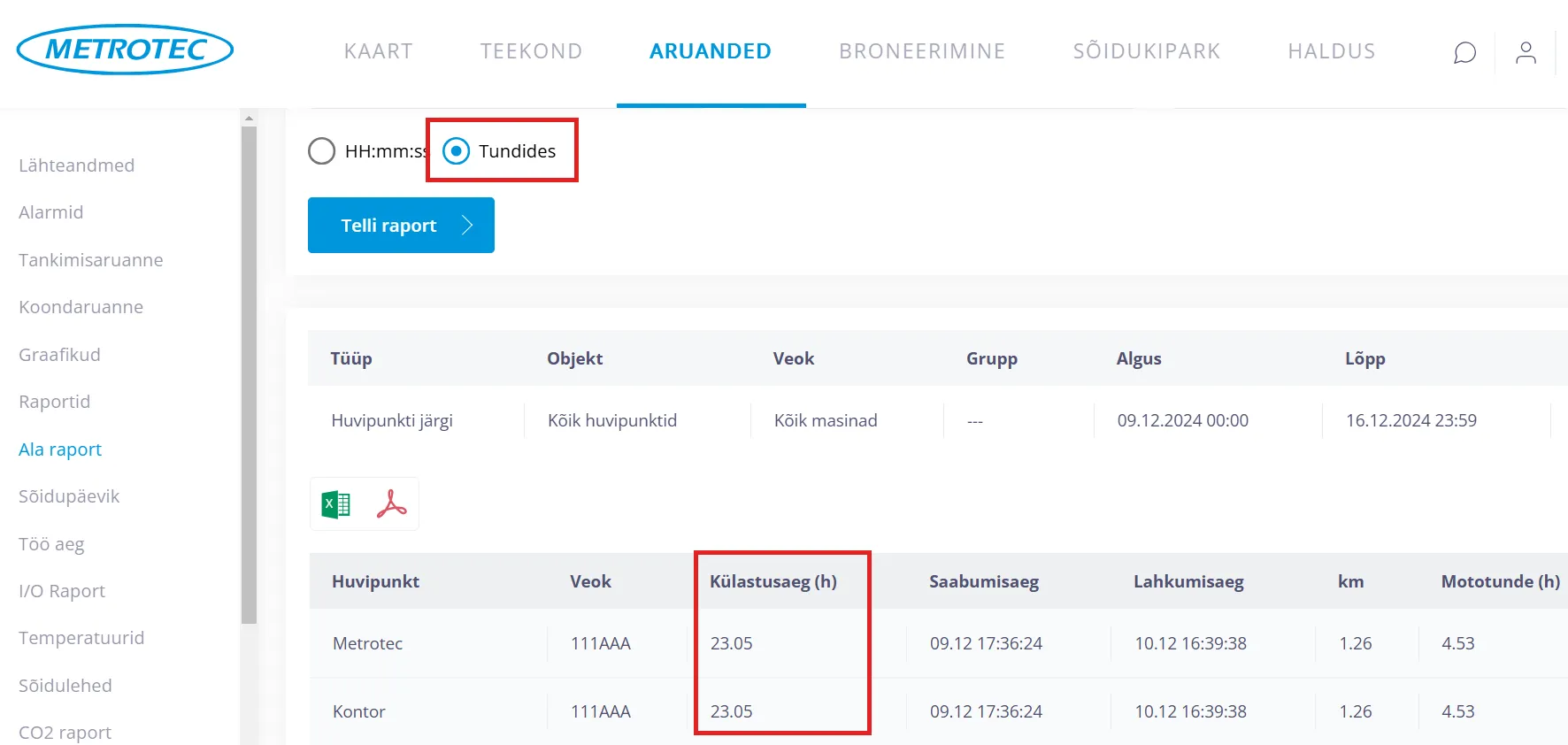
Task: Select the HH:mm:ss time format
Action: pos(322,151)
